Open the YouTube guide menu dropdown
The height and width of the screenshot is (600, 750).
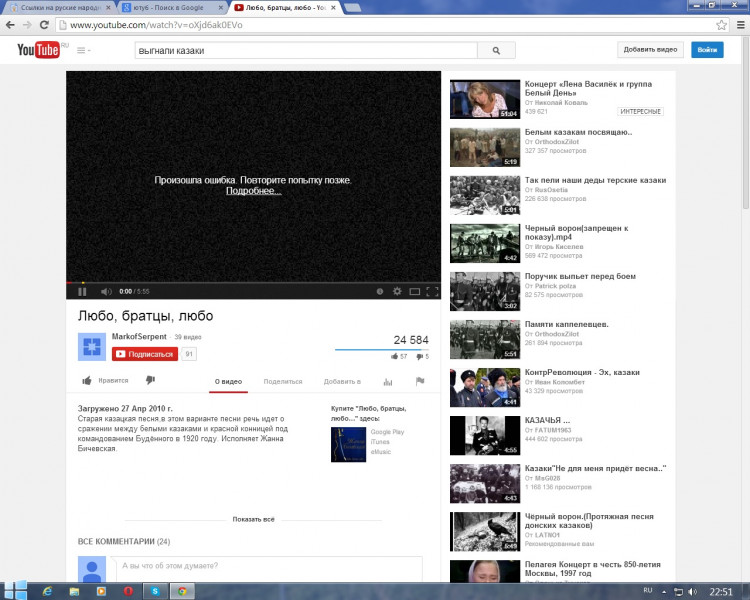[83, 50]
